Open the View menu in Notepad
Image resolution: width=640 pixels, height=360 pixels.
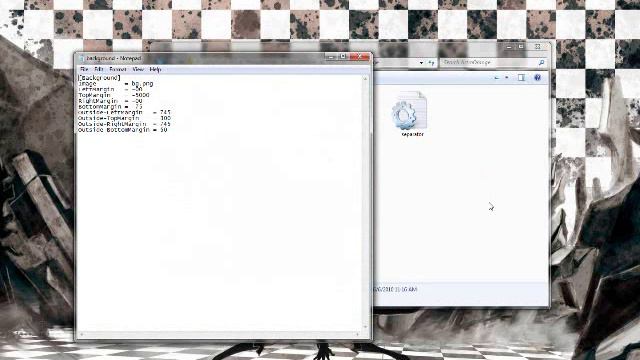click(138, 69)
